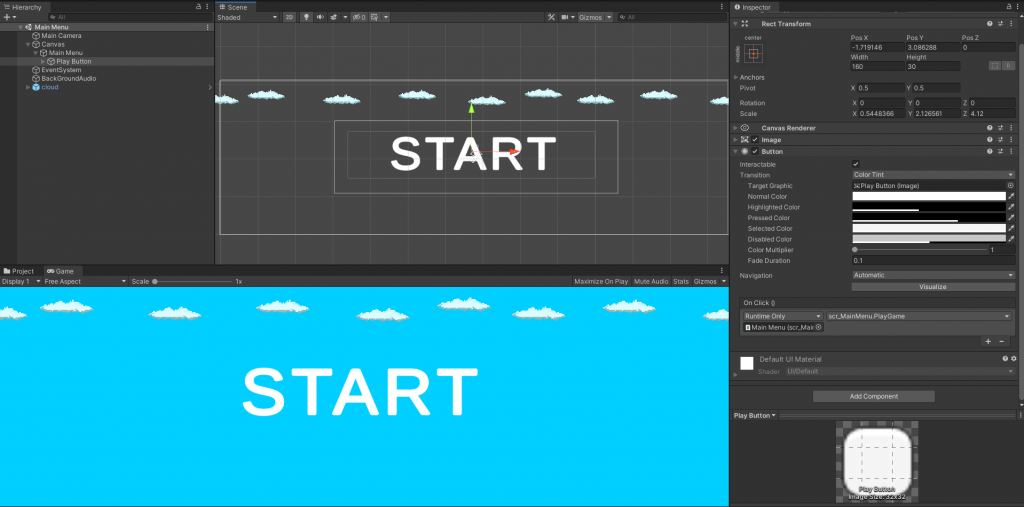Pick Normal Color with the eyedropper

1011,196
